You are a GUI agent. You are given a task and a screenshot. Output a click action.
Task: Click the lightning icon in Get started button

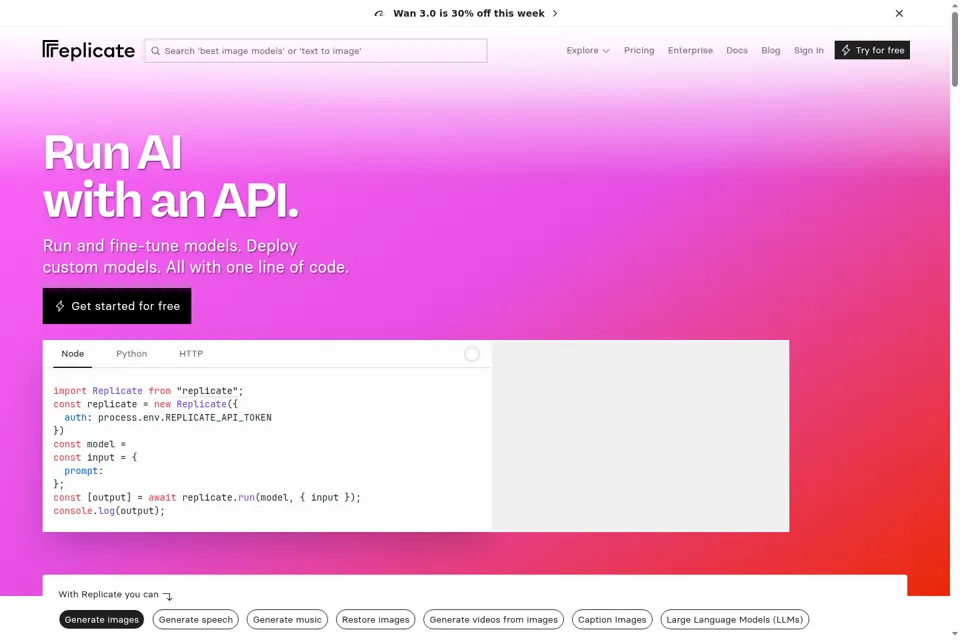tap(60, 306)
